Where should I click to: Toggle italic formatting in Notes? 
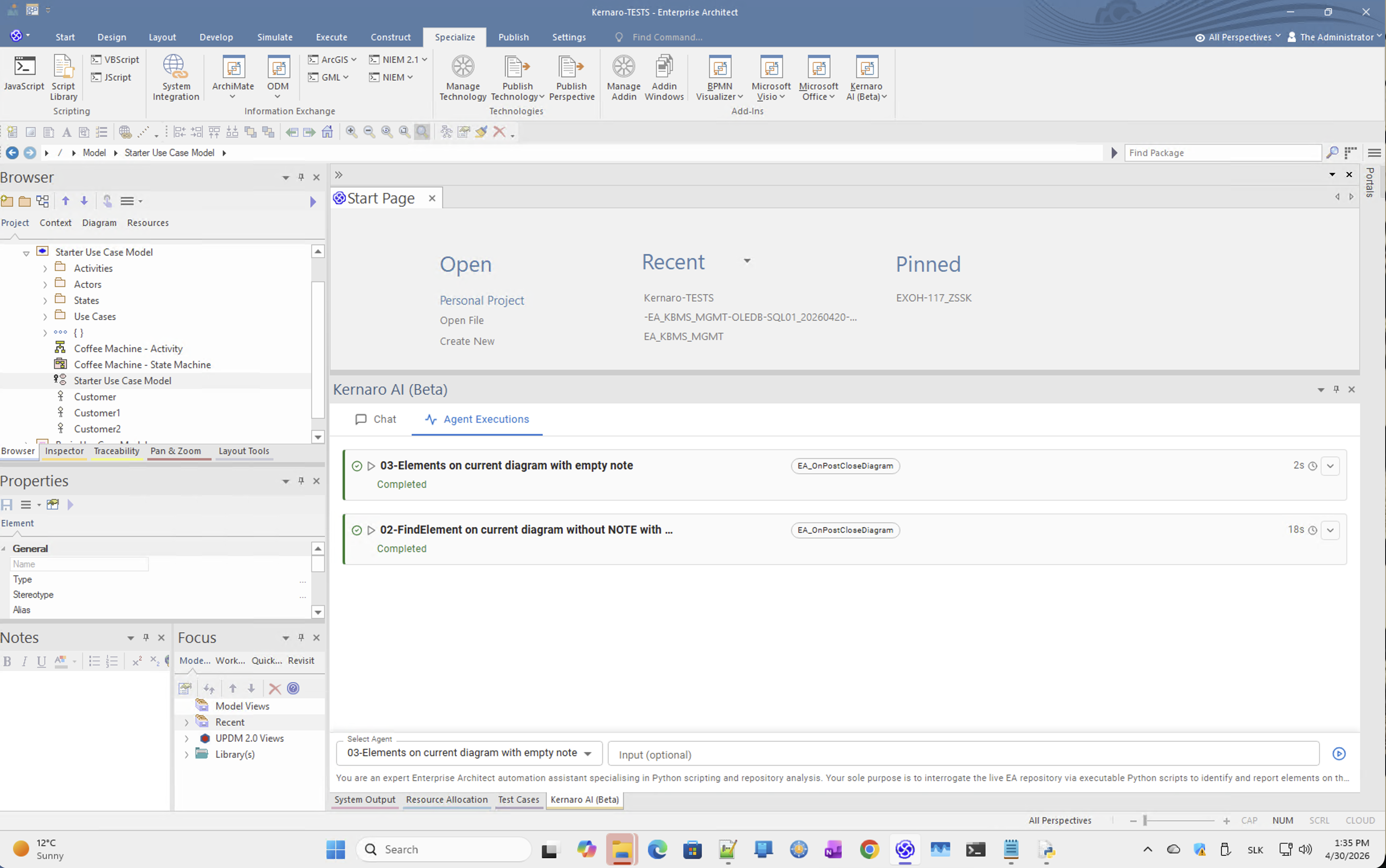pyautogui.click(x=24, y=661)
